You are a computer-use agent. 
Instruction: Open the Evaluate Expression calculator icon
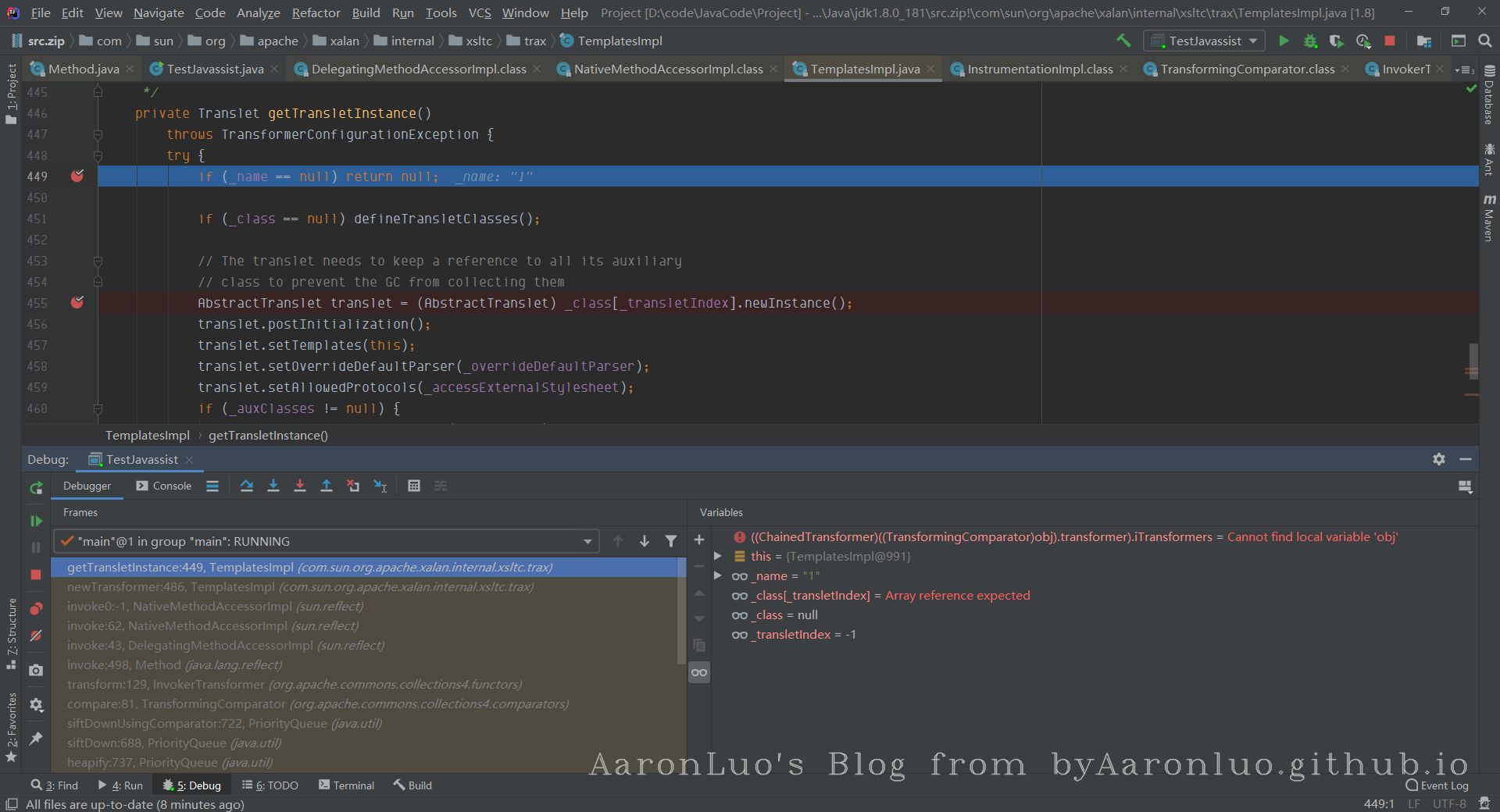[x=414, y=486]
